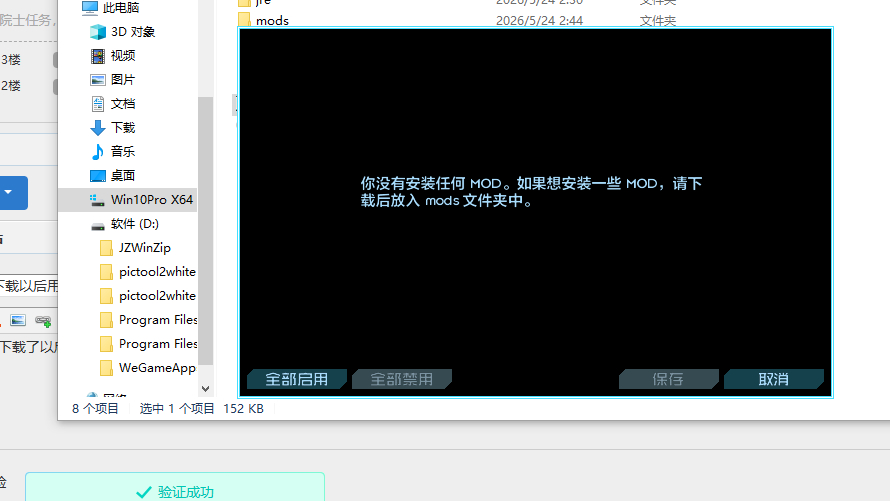Select the 软件 (D:) drive icon
Screen dimensions: 890x501
tap(98, 226)
